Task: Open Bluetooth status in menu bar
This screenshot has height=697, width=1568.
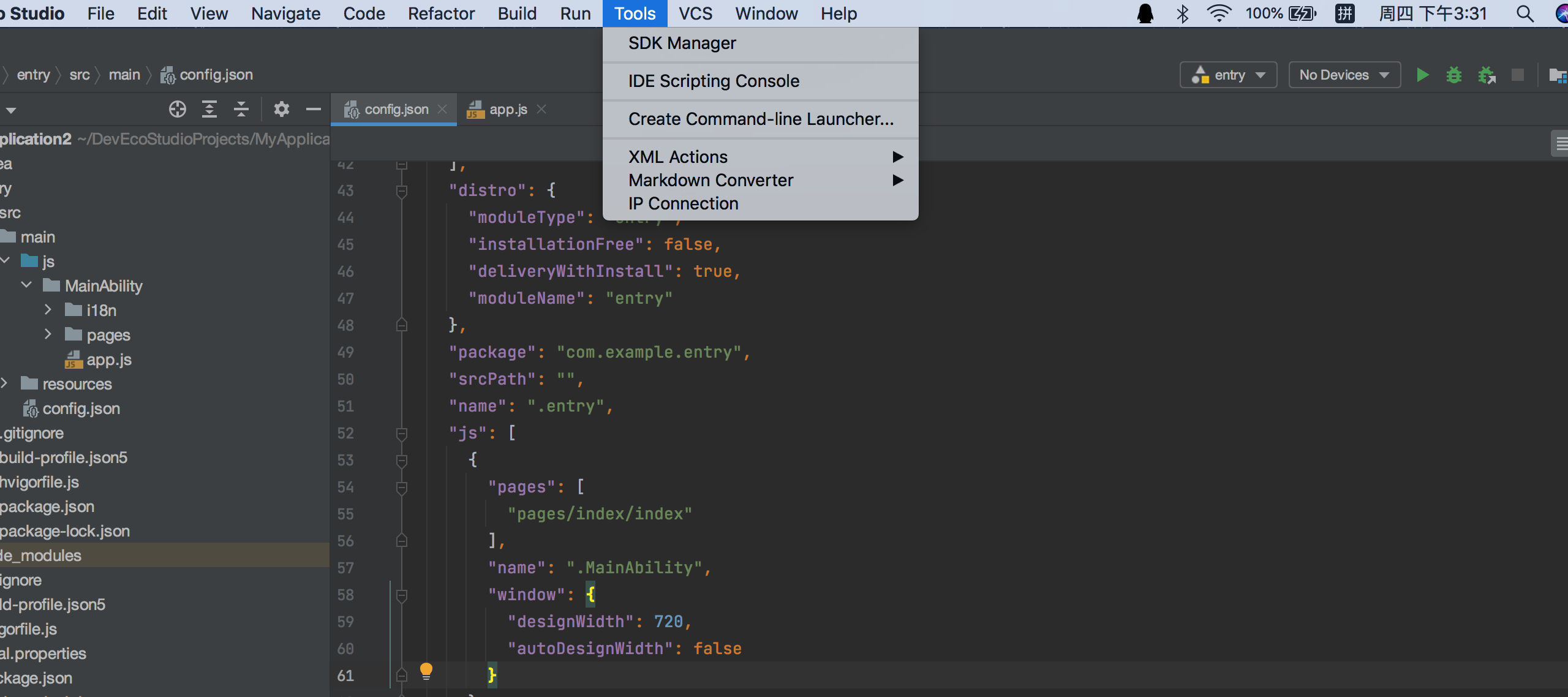Action: [x=1183, y=13]
